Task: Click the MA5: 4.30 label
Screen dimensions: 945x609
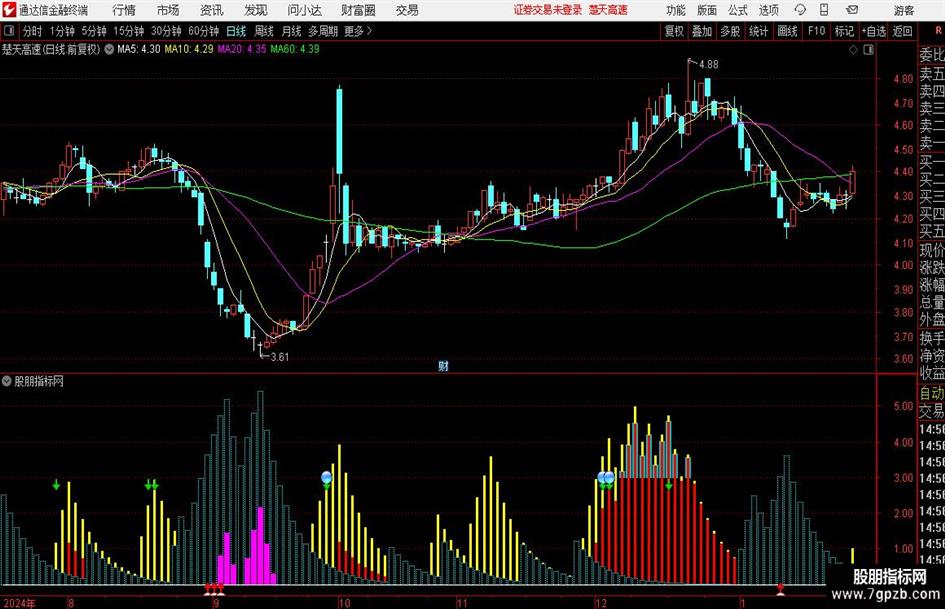Action: coord(139,49)
